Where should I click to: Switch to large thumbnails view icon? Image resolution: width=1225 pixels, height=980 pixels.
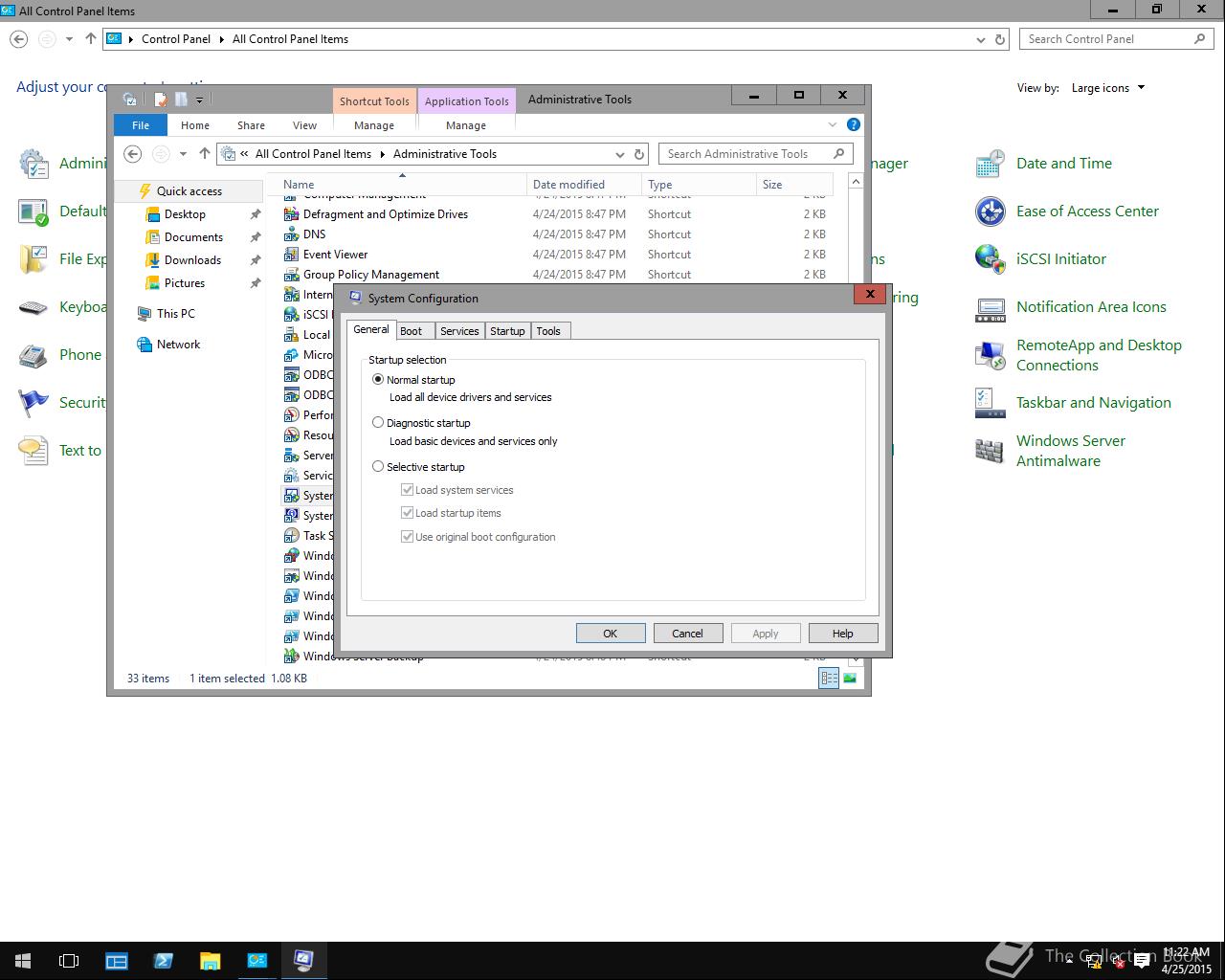[850, 679]
